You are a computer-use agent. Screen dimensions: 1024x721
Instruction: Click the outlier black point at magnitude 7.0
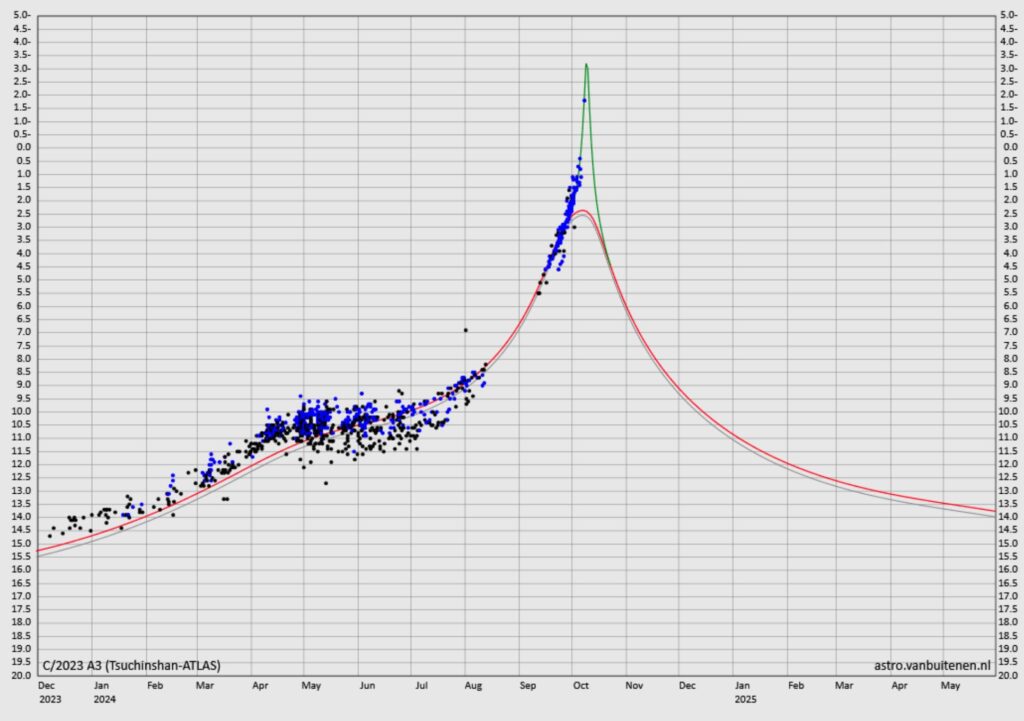466,330
